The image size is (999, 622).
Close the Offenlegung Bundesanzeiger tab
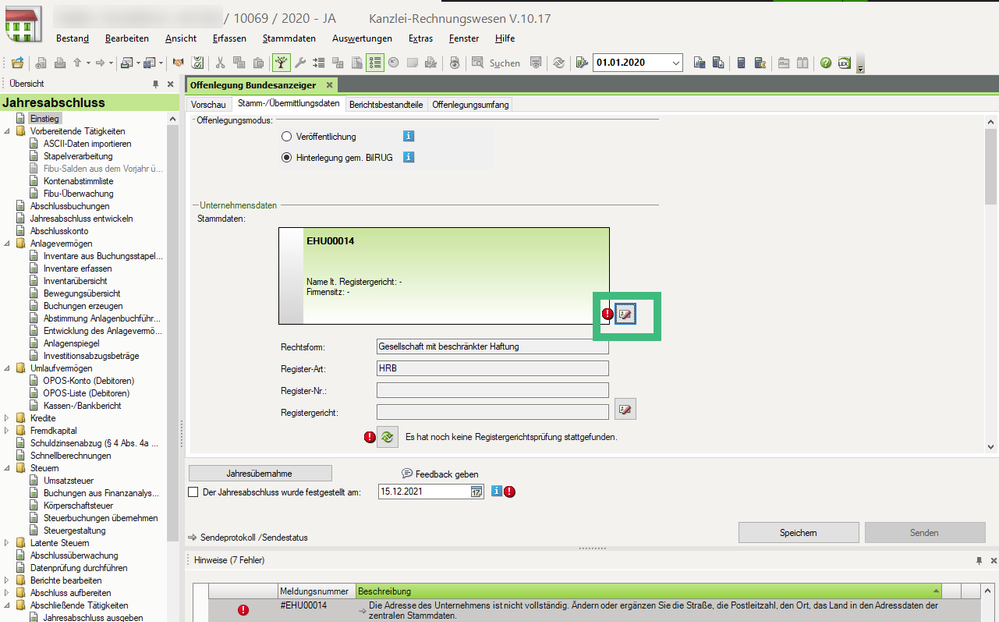pos(329,85)
